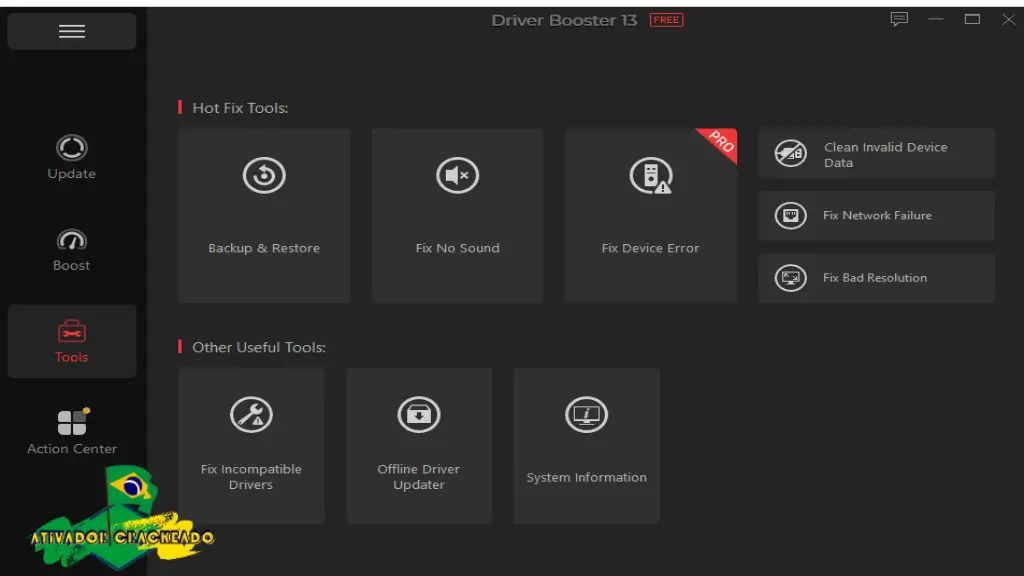
Task: Launch Fix Network Failure tool label
Action: click(877, 216)
